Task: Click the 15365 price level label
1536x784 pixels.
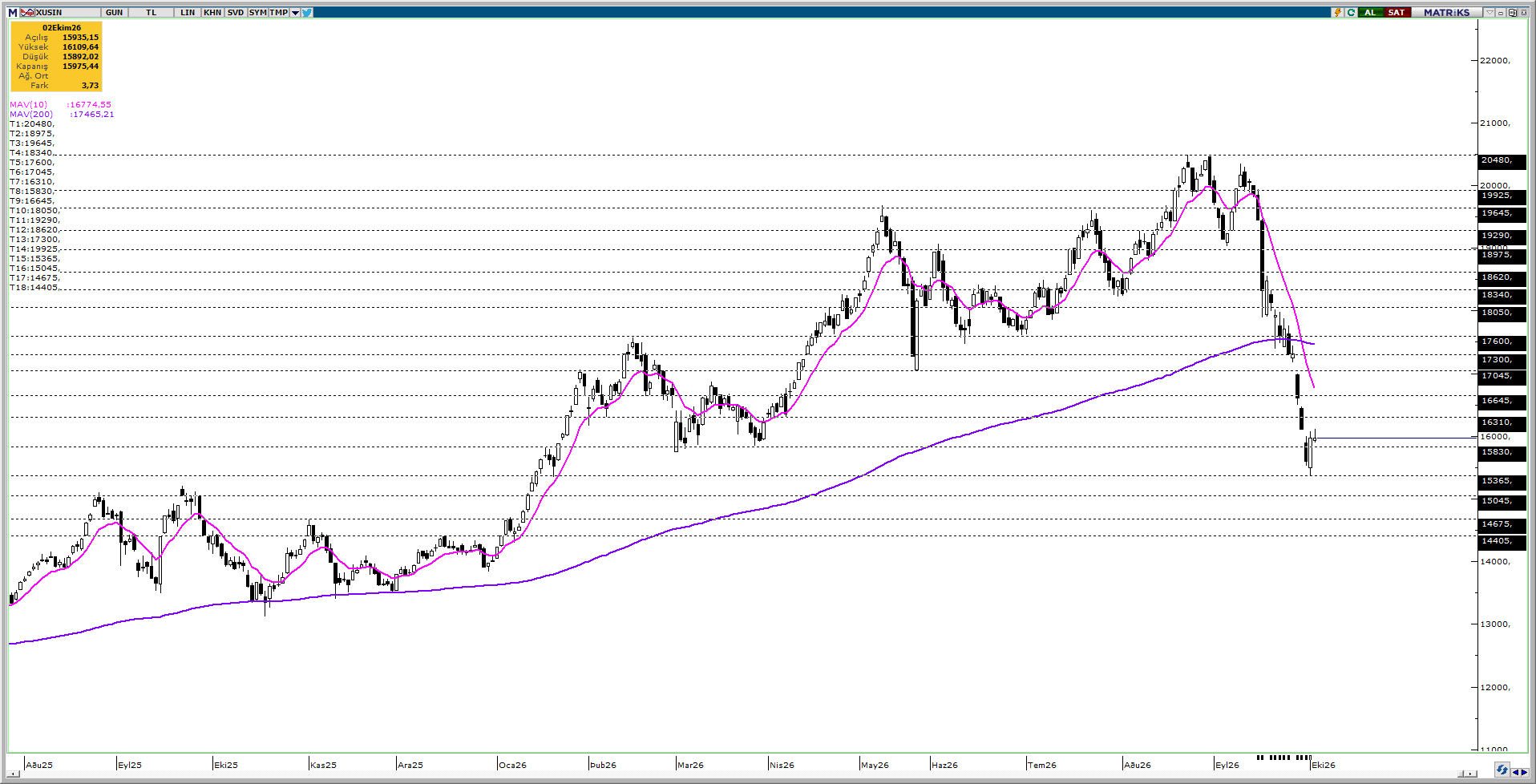Action: [1502, 481]
